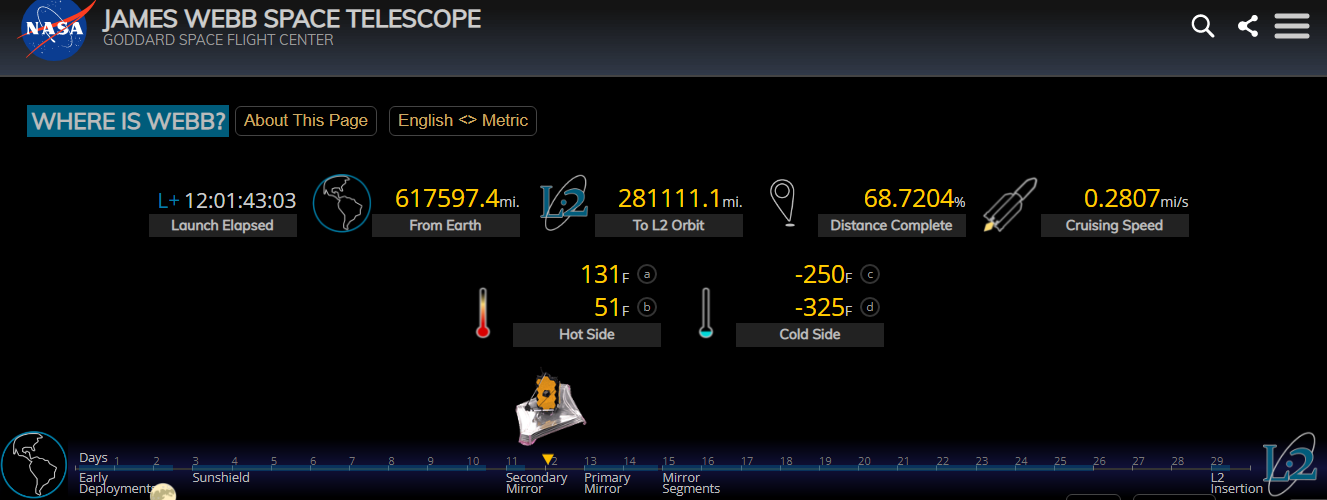Click the yellow current-position marker on timeline

(547, 459)
